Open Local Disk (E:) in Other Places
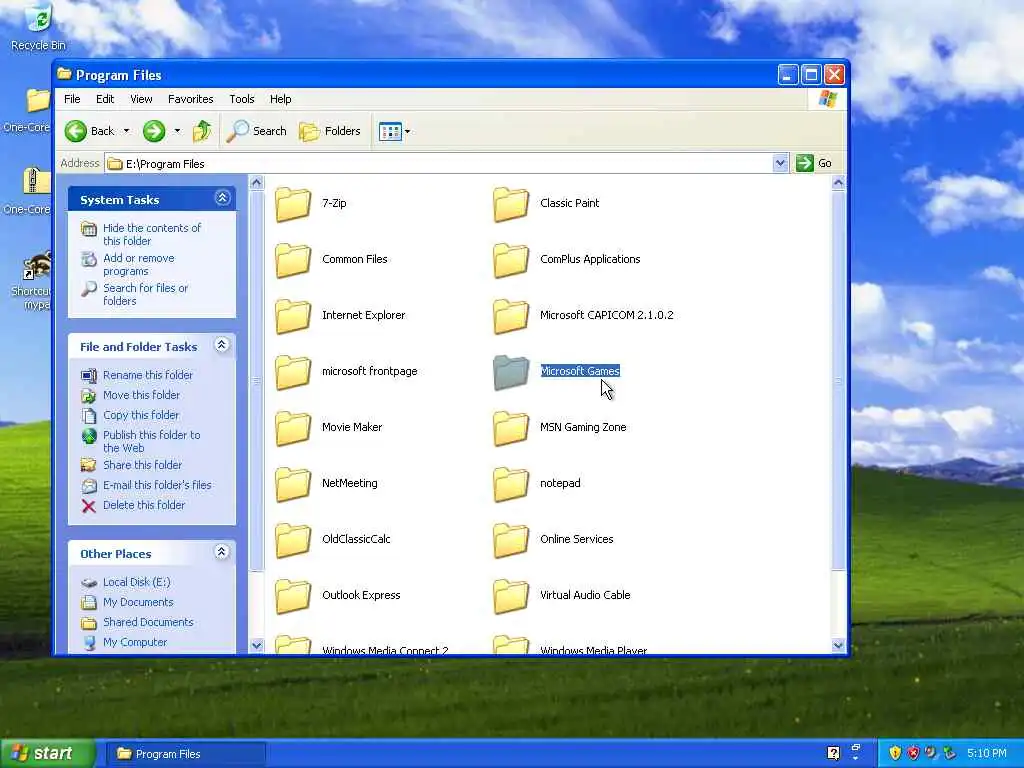Viewport: 1024px width, 768px height. tap(136, 583)
